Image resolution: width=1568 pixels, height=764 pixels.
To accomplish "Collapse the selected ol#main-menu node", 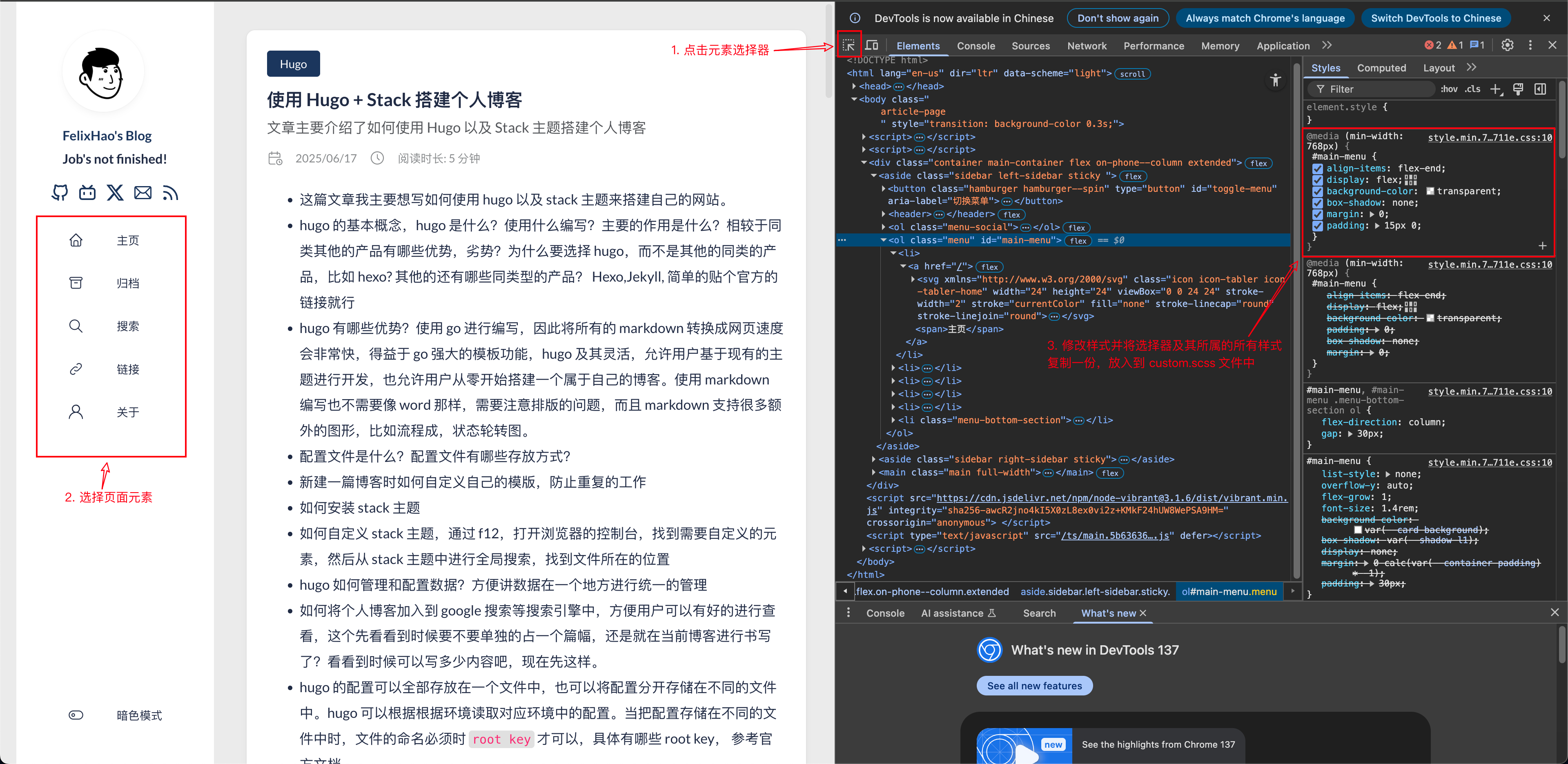I will coord(883,240).
